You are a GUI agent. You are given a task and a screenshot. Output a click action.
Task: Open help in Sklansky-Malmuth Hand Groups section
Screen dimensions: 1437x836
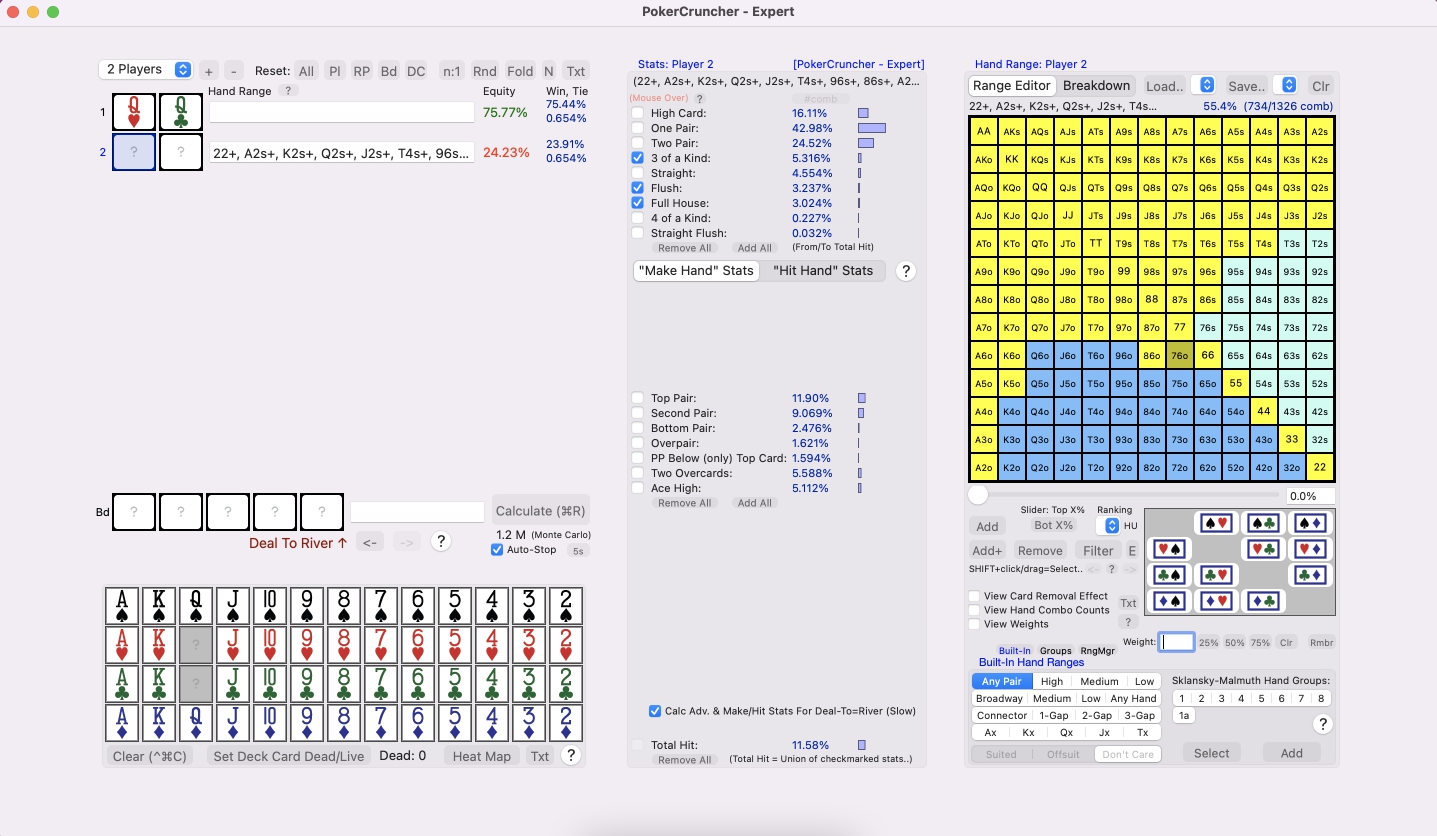pyautogui.click(x=1322, y=724)
